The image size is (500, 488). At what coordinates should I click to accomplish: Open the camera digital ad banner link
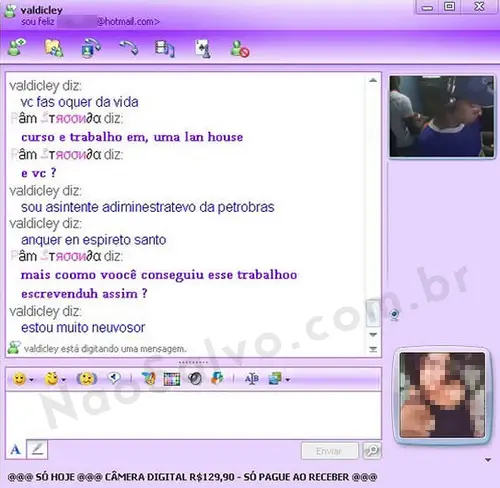coord(192,477)
